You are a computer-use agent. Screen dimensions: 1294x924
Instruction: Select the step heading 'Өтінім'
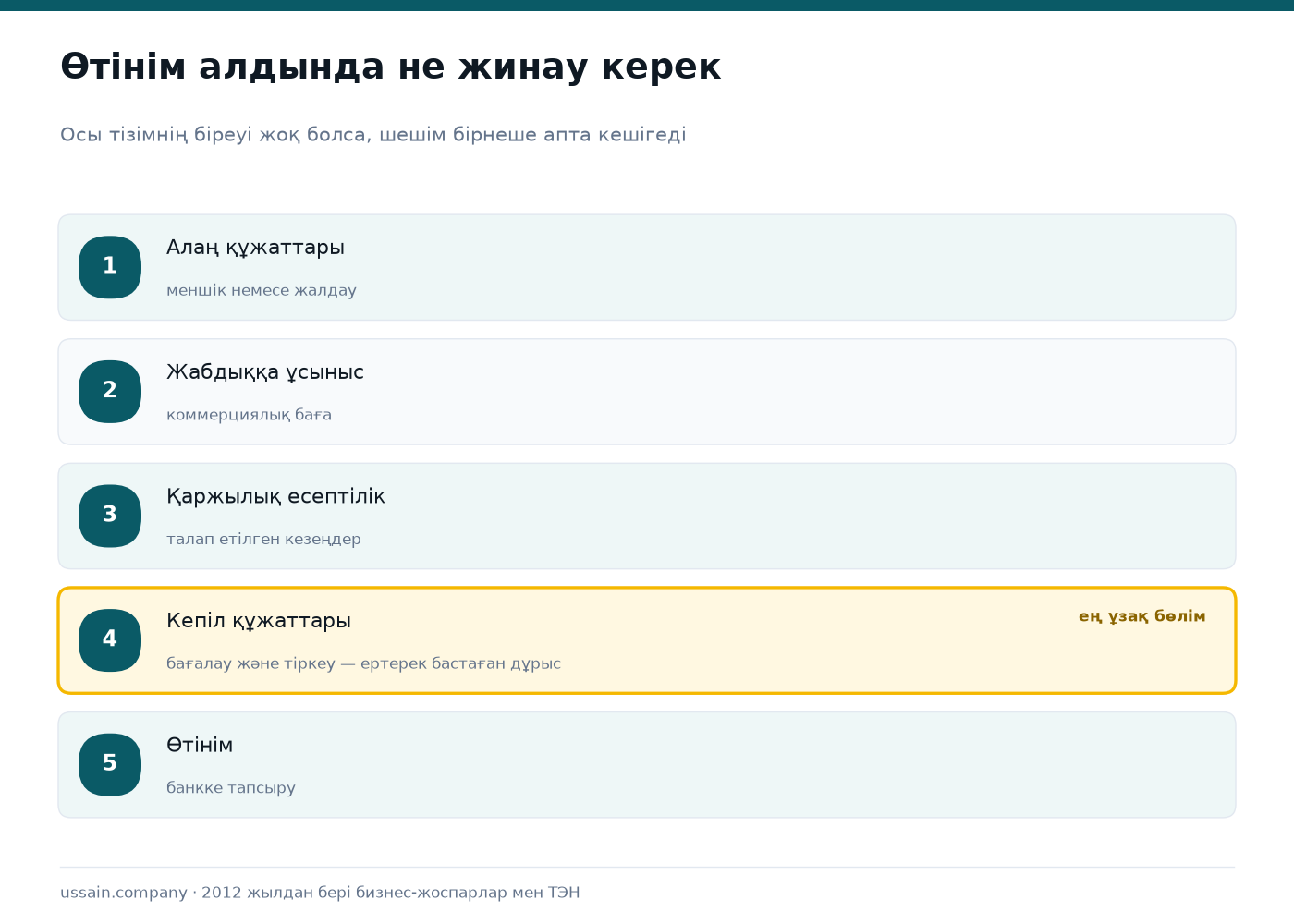[200, 745]
